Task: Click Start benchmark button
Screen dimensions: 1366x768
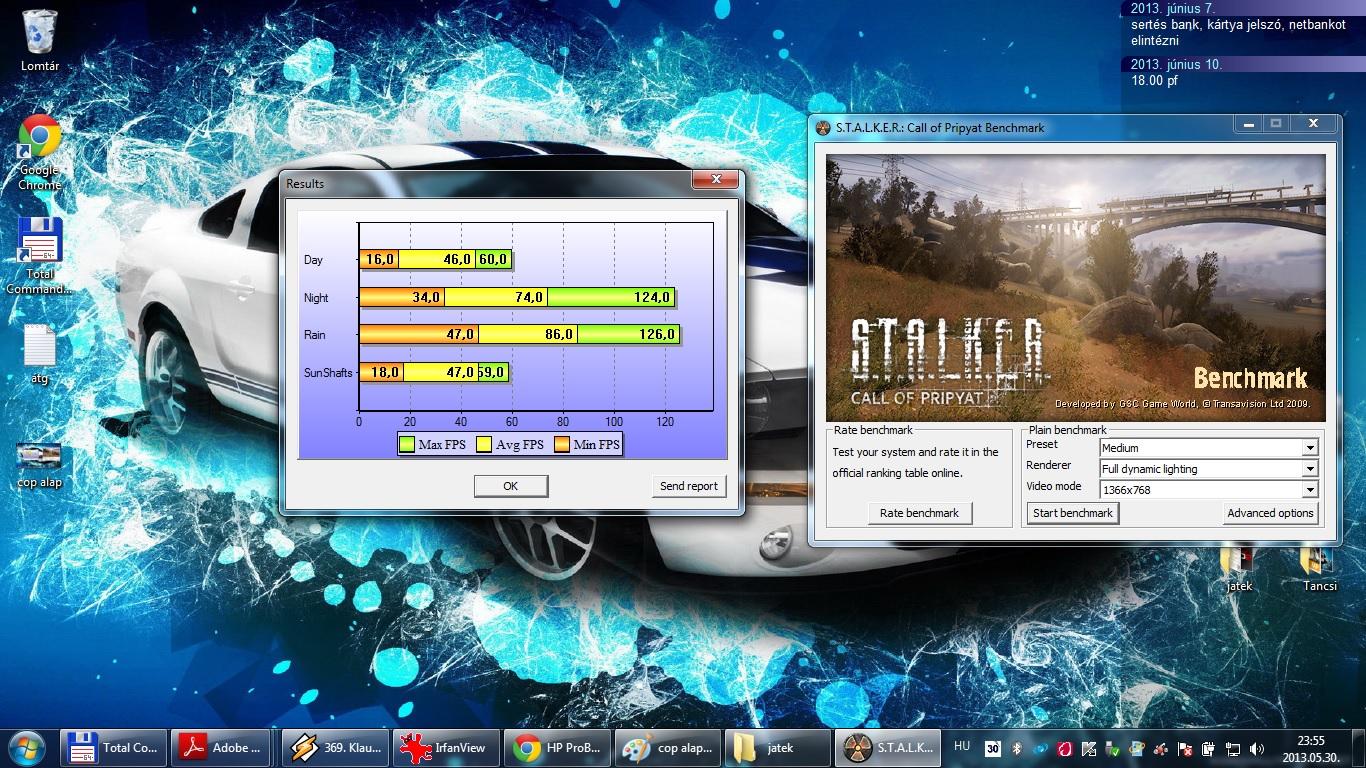Action: (1073, 513)
